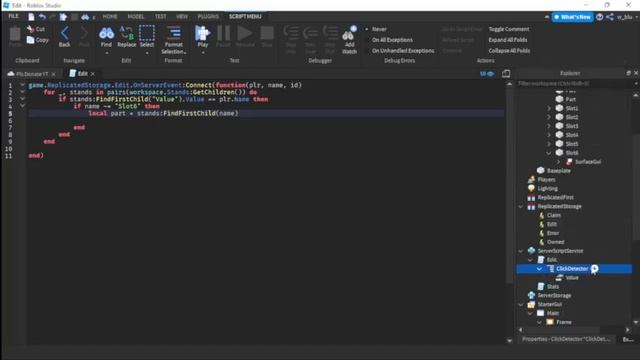The width and height of the screenshot is (640, 360).
Task: Select On All Exceptions option
Action: (x=392, y=40)
